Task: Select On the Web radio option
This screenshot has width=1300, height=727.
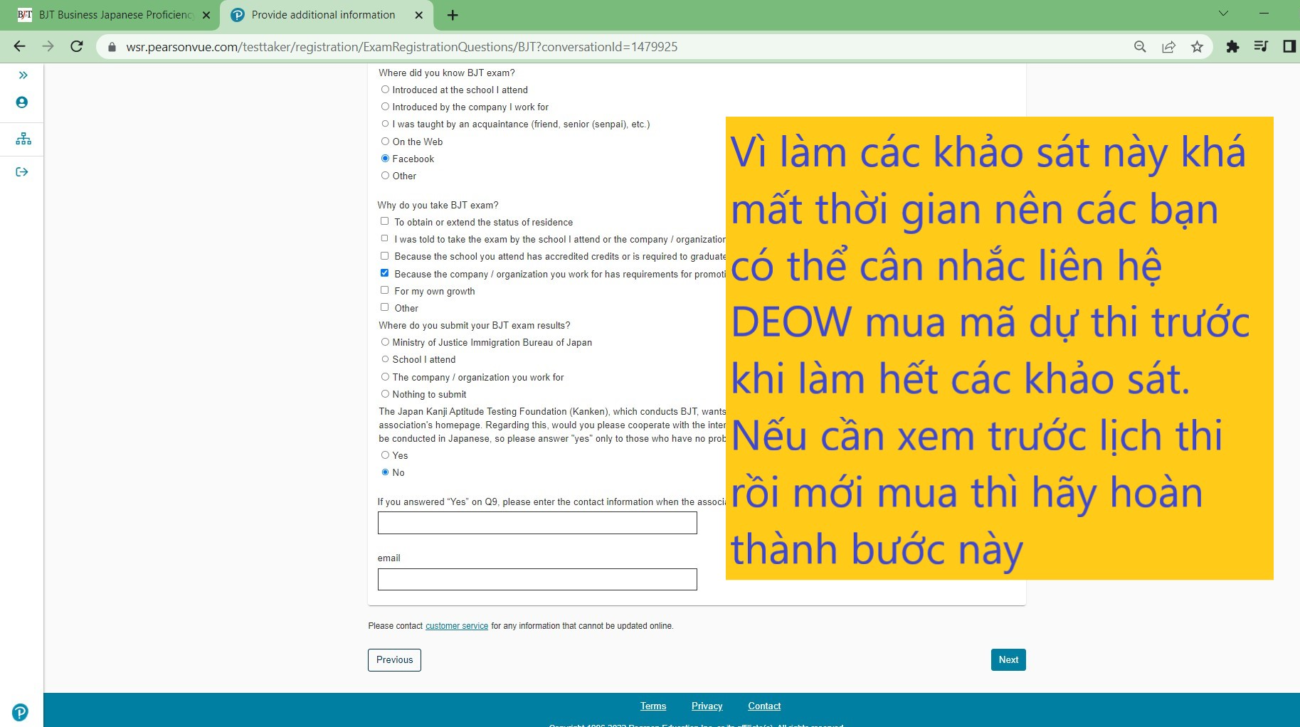Action: click(385, 141)
